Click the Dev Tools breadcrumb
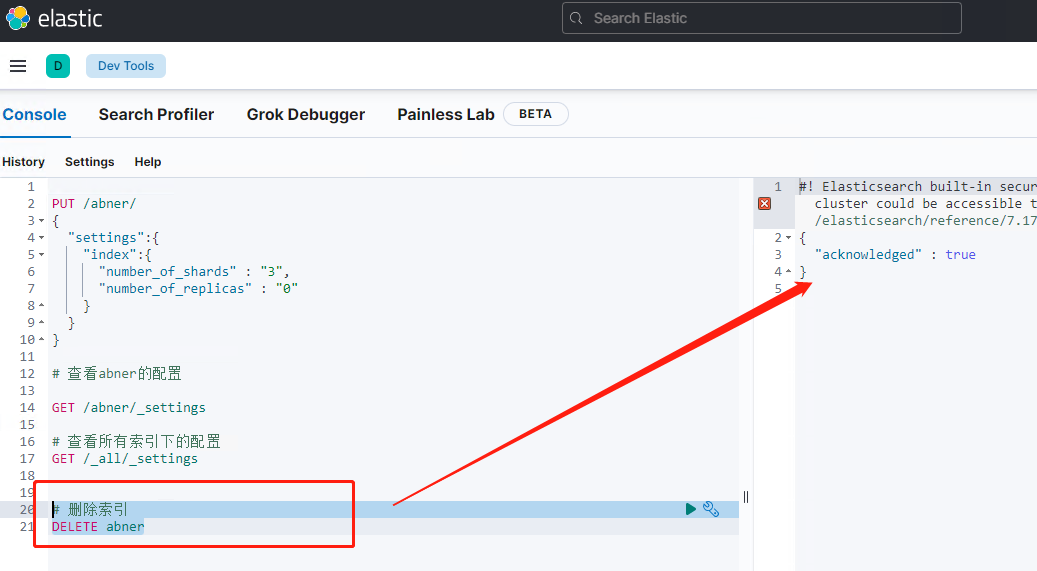 point(126,66)
